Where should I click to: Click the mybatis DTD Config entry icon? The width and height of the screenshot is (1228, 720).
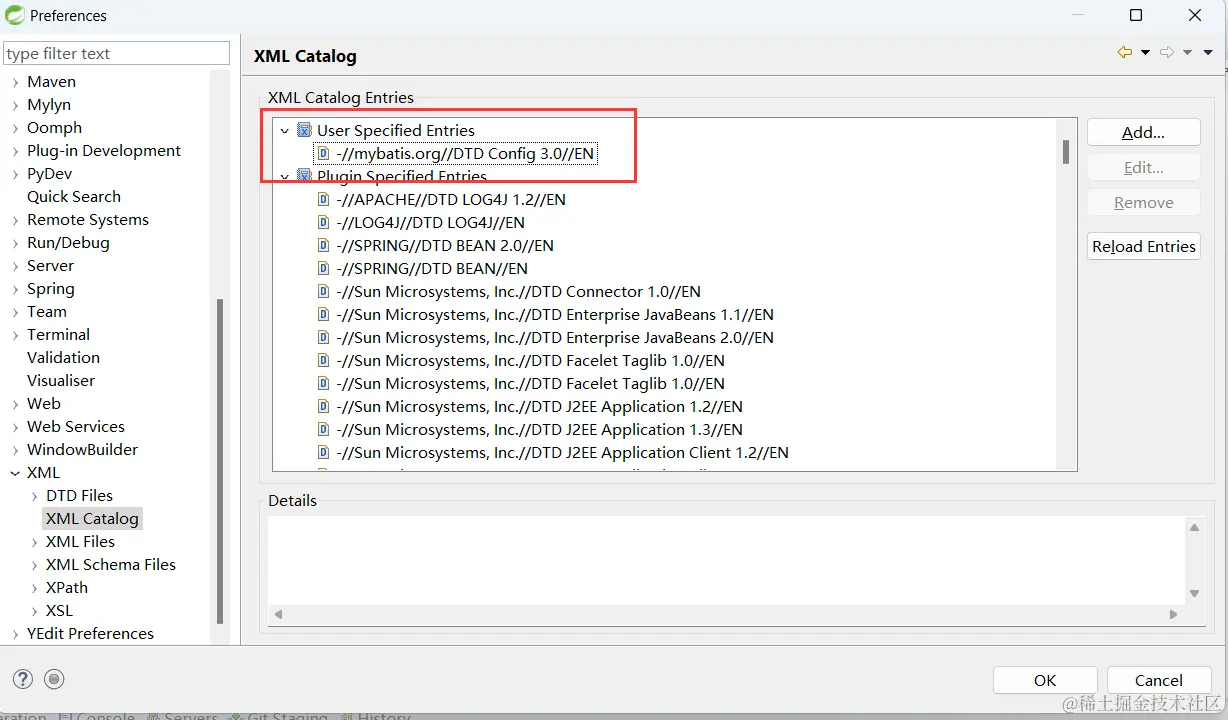pos(323,153)
